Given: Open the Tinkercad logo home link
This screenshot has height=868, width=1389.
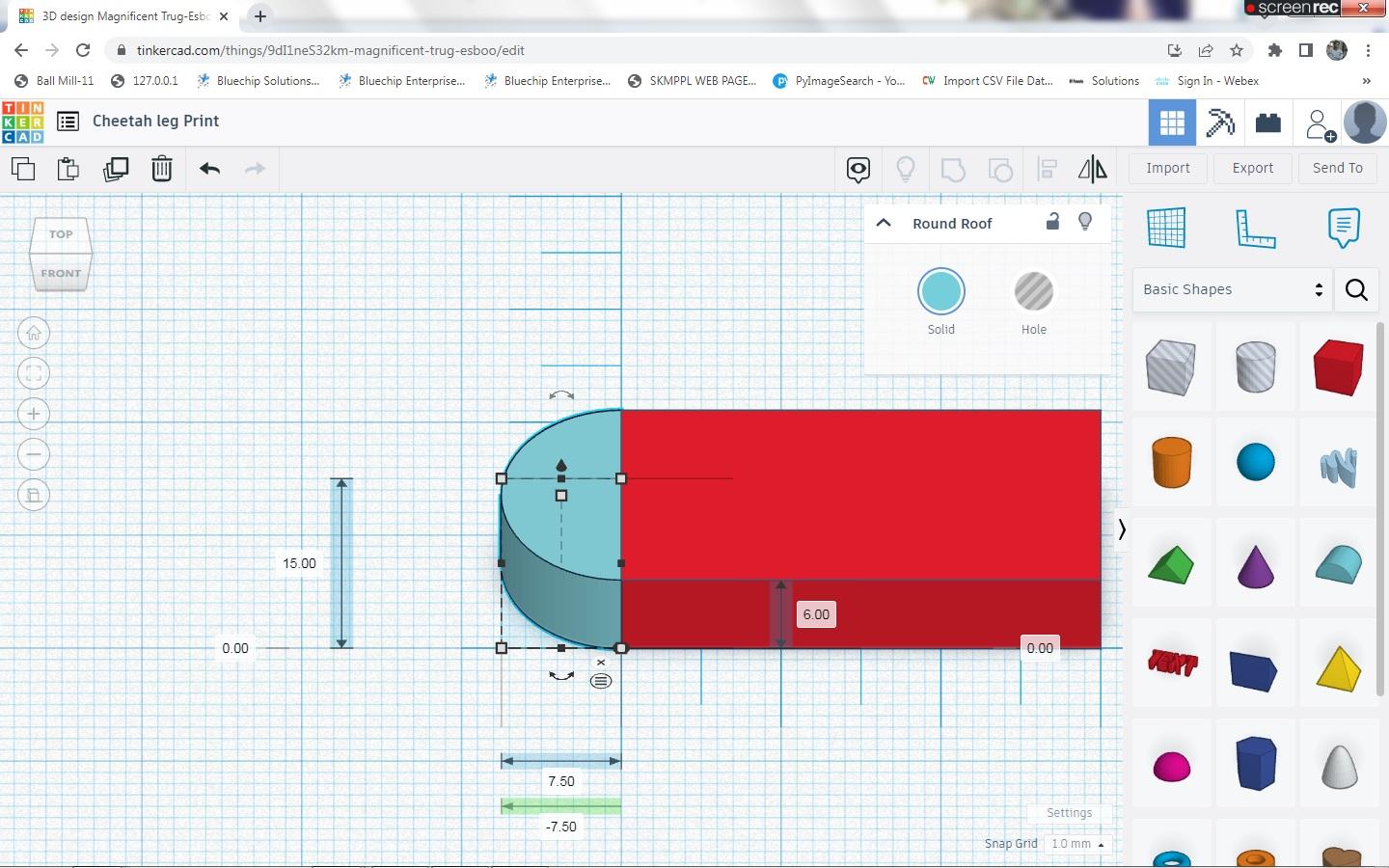Looking at the screenshot, I should pyautogui.click(x=23, y=122).
